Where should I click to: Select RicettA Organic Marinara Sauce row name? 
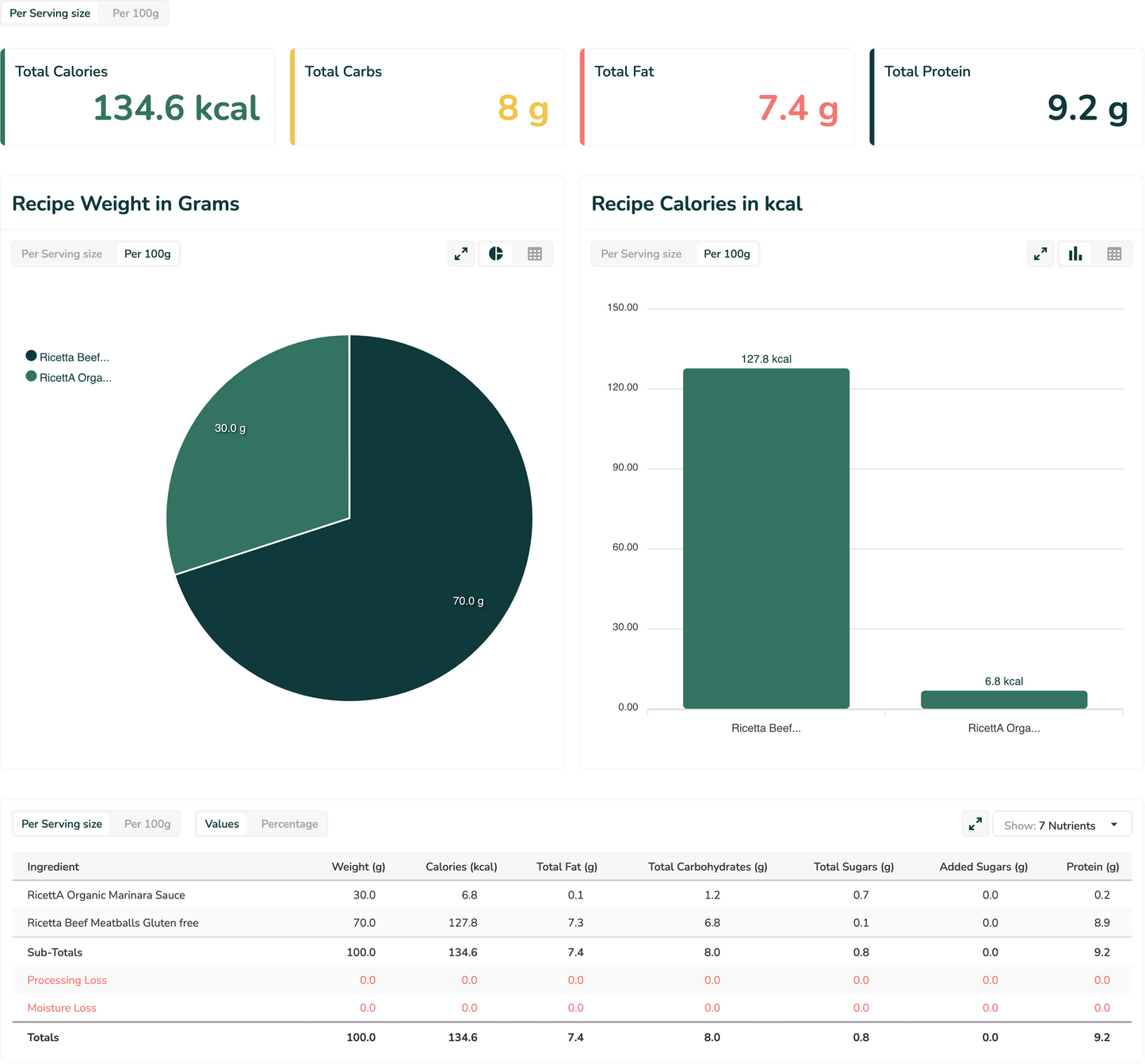click(106, 895)
